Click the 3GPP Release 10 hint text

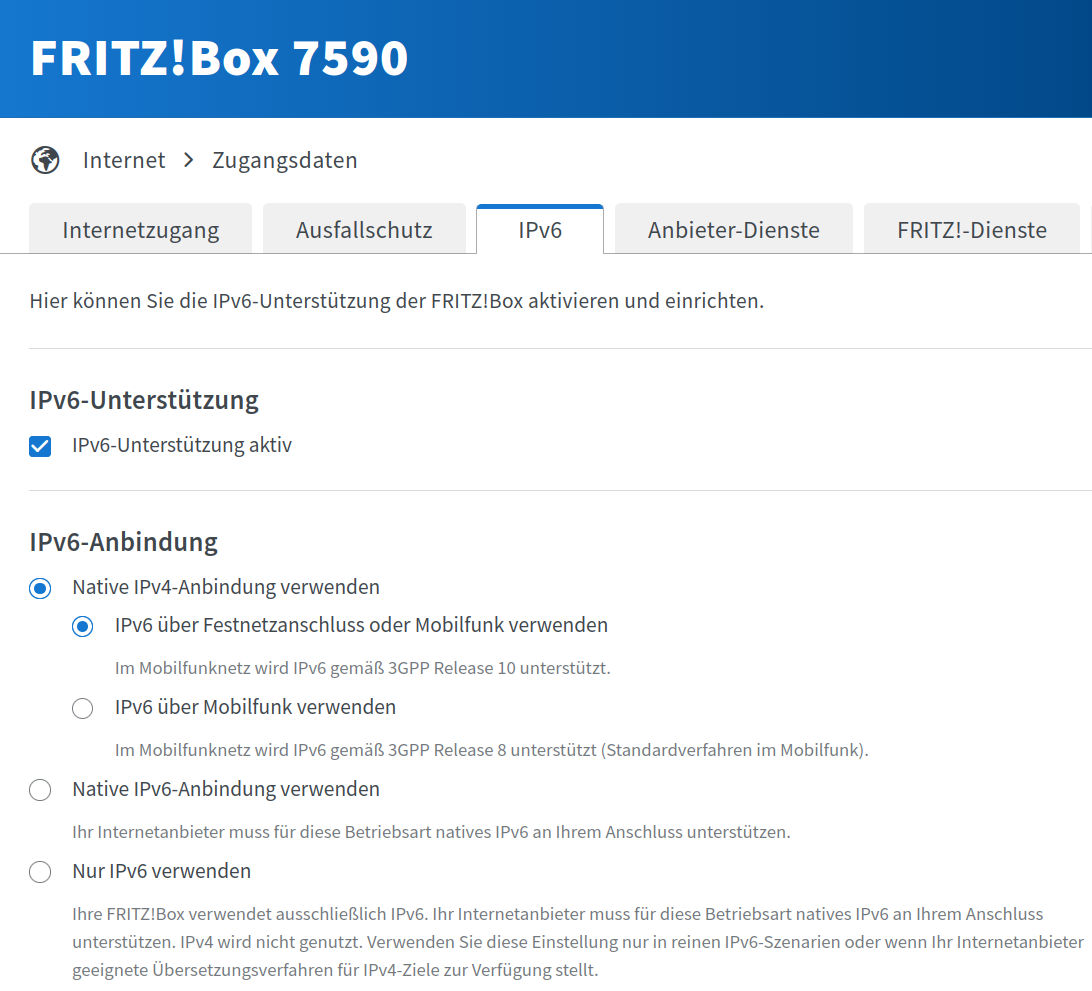point(362,668)
